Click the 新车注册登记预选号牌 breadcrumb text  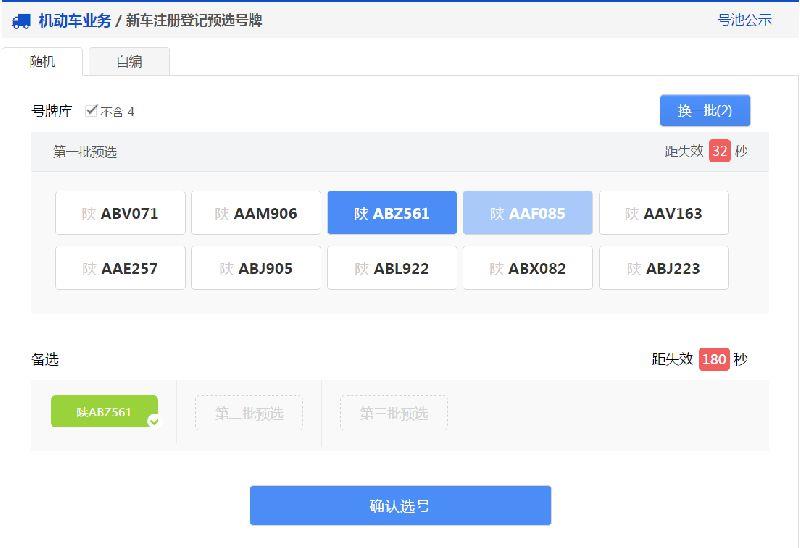tap(194, 21)
